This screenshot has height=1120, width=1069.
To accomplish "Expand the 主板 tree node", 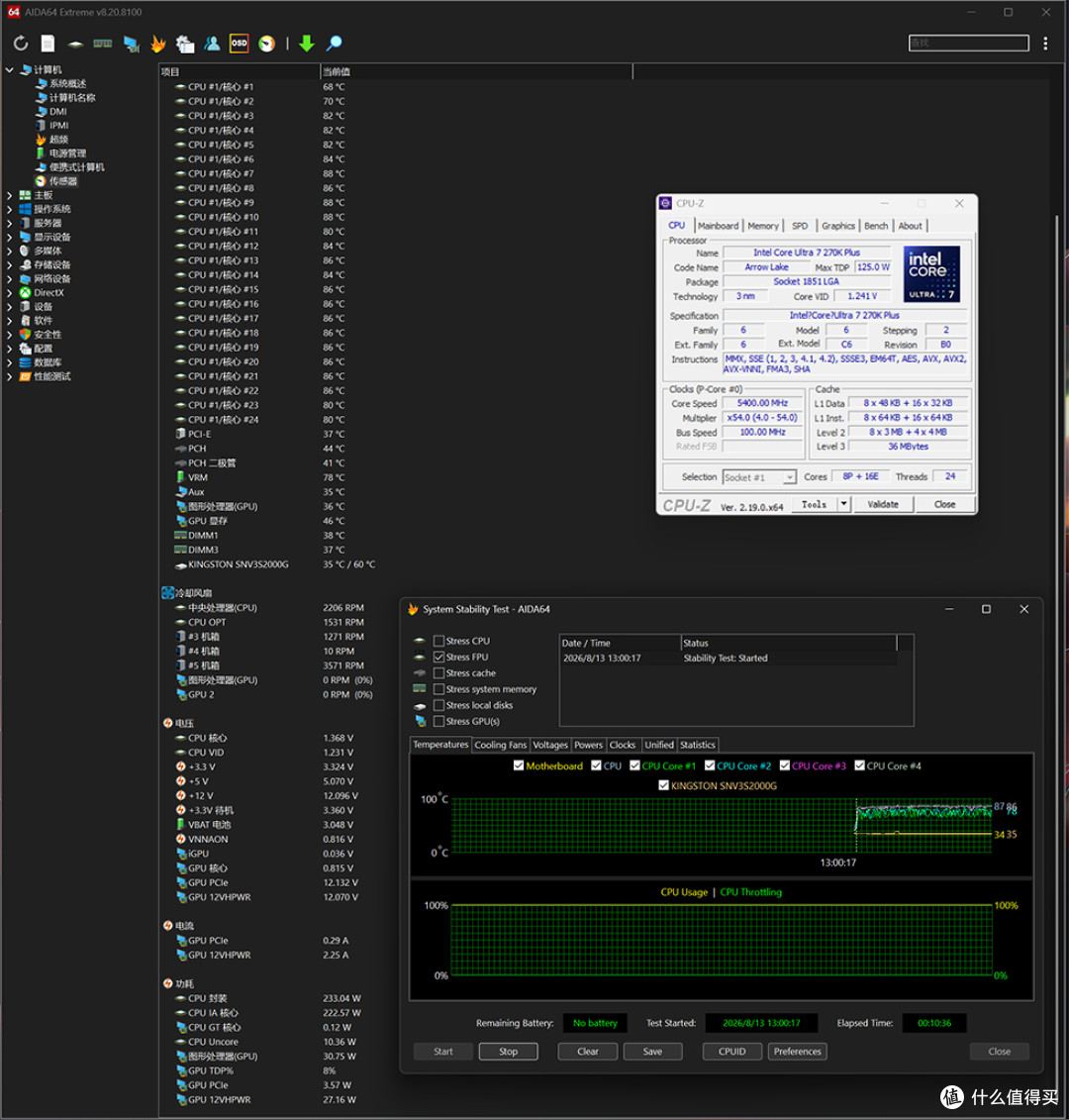I will pyautogui.click(x=9, y=195).
